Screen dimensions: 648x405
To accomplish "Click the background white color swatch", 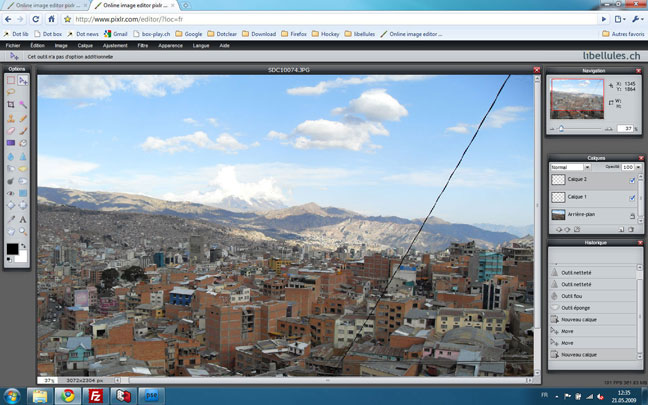I will pos(23,257).
